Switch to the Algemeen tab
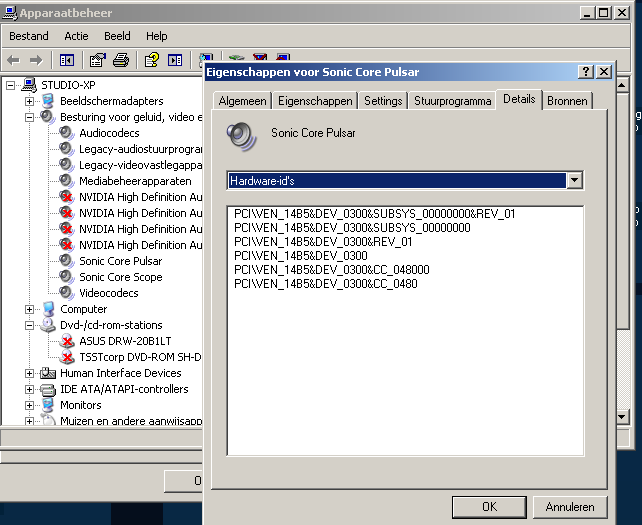Viewport: 642px width, 525px height. (x=242, y=101)
